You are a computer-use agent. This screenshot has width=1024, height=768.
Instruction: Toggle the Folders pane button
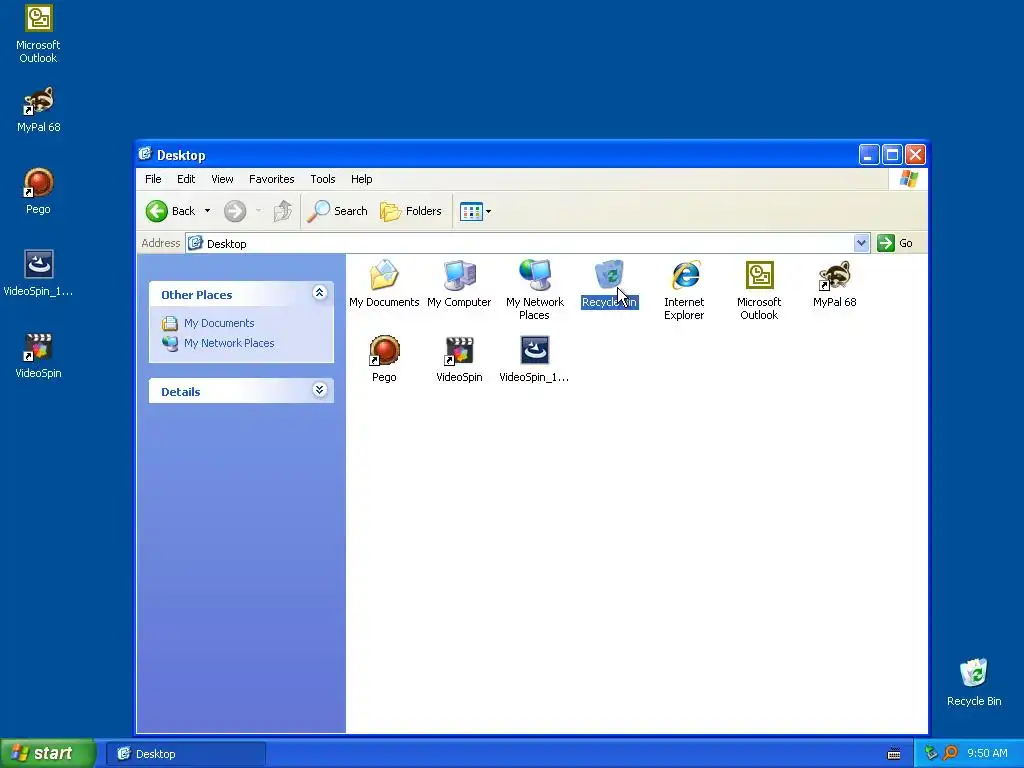pyautogui.click(x=411, y=211)
